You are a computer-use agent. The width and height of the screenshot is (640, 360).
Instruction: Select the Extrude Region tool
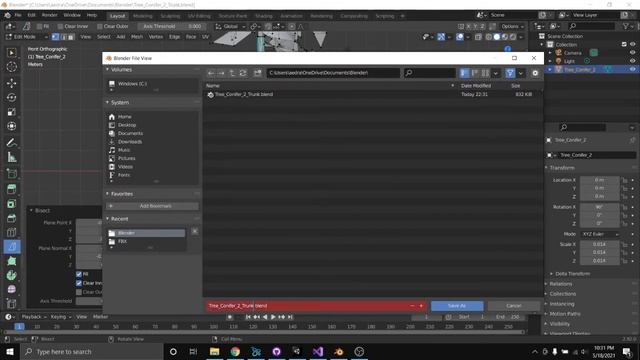click(12, 189)
